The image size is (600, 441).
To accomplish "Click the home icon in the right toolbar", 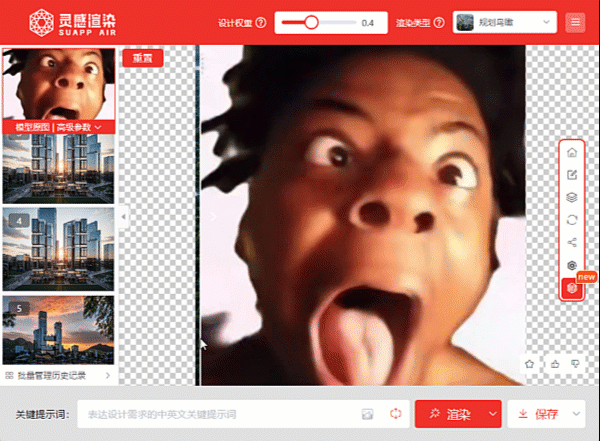I will click(x=571, y=153).
